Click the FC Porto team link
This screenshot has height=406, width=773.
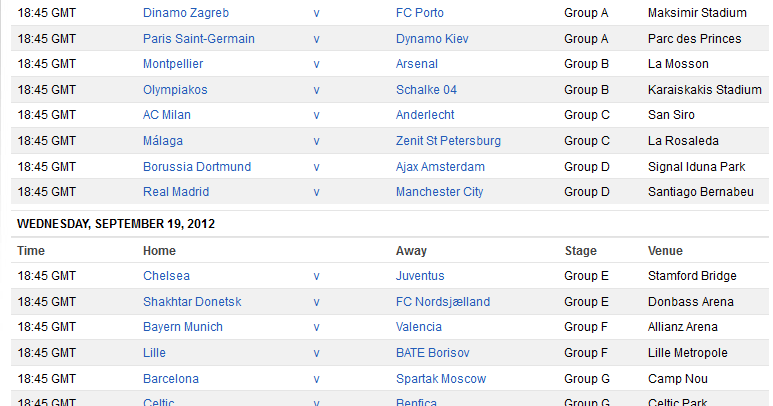(x=419, y=13)
